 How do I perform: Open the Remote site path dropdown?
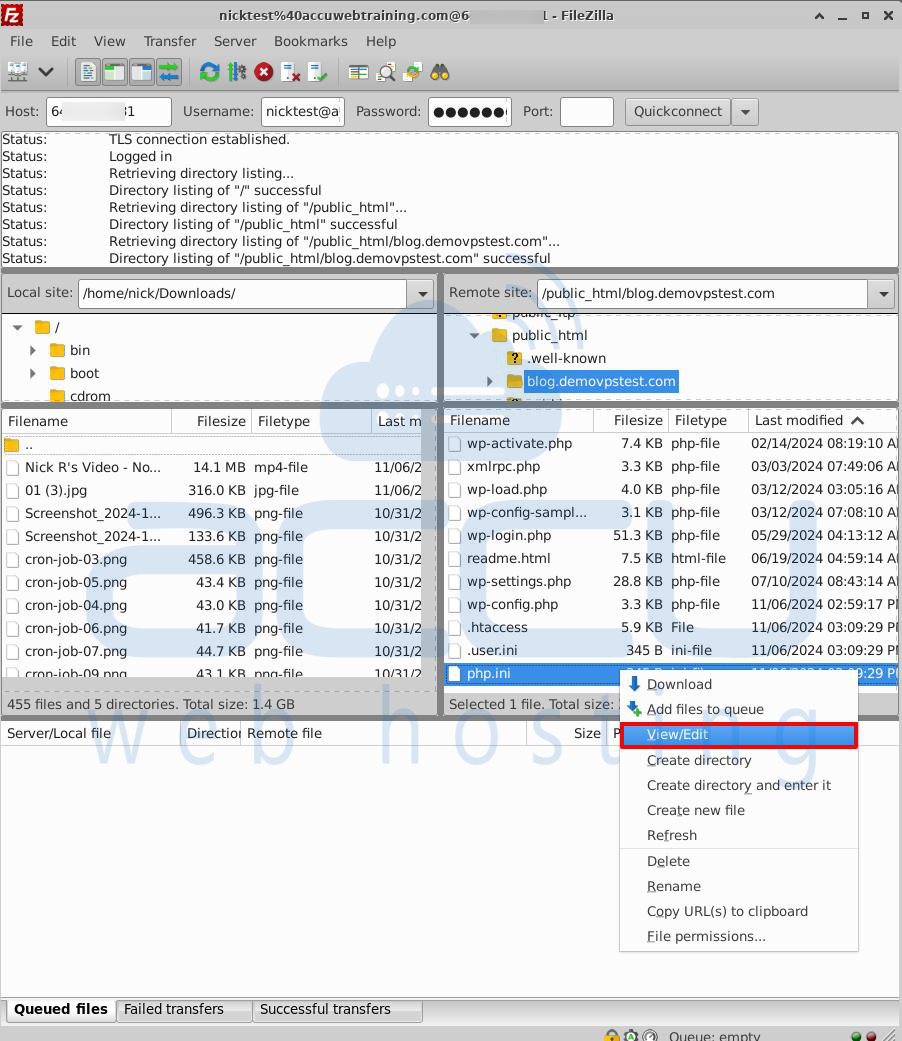[x=883, y=293]
